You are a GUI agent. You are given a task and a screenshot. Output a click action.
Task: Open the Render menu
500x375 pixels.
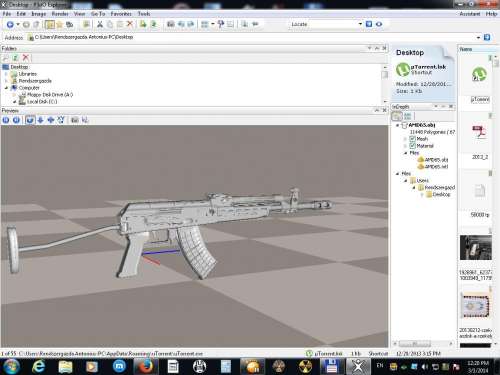tap(60, 14)
